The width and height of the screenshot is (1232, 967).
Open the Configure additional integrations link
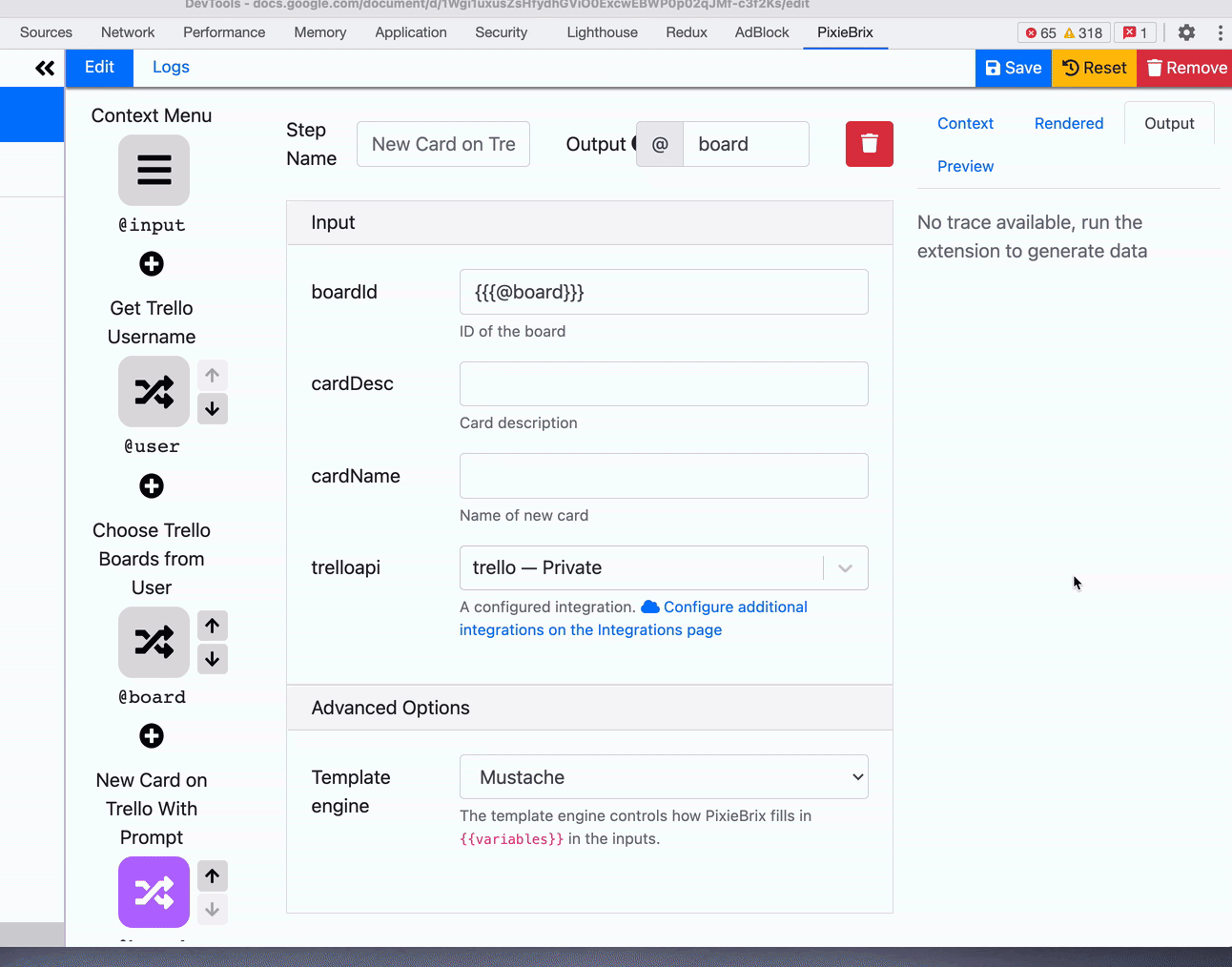(633, 618)
